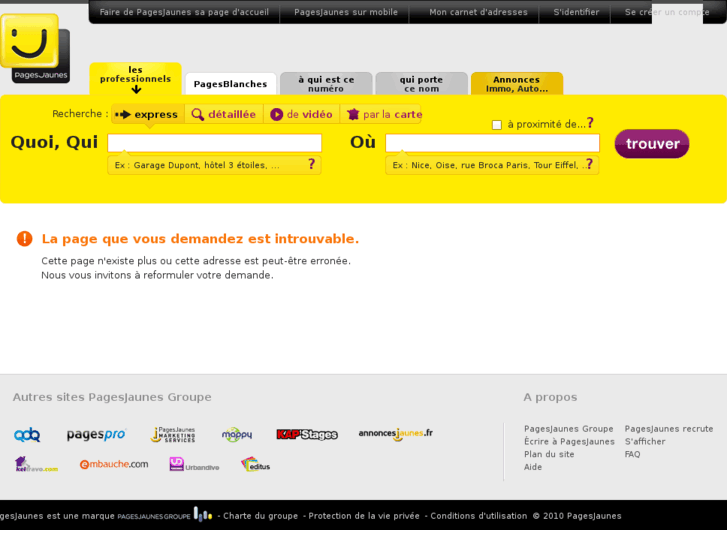
Task: Click the Garage Dupont example hint text
Action: click(x=197, y=165)
